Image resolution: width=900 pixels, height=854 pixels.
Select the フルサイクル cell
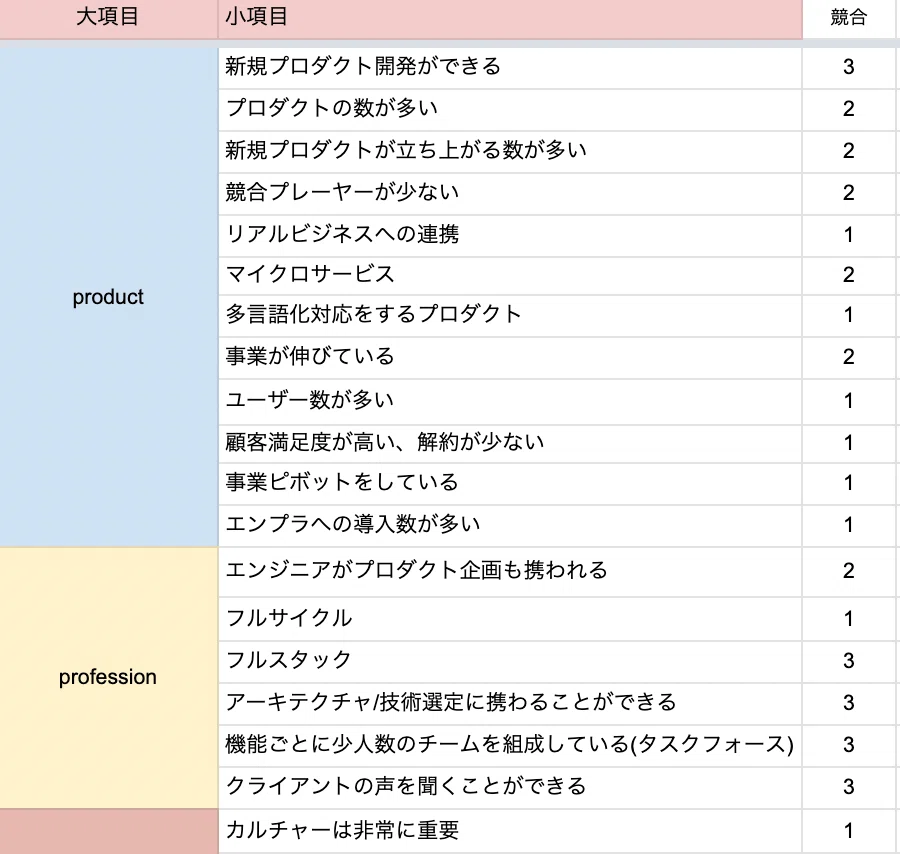(x=510, y=619)
